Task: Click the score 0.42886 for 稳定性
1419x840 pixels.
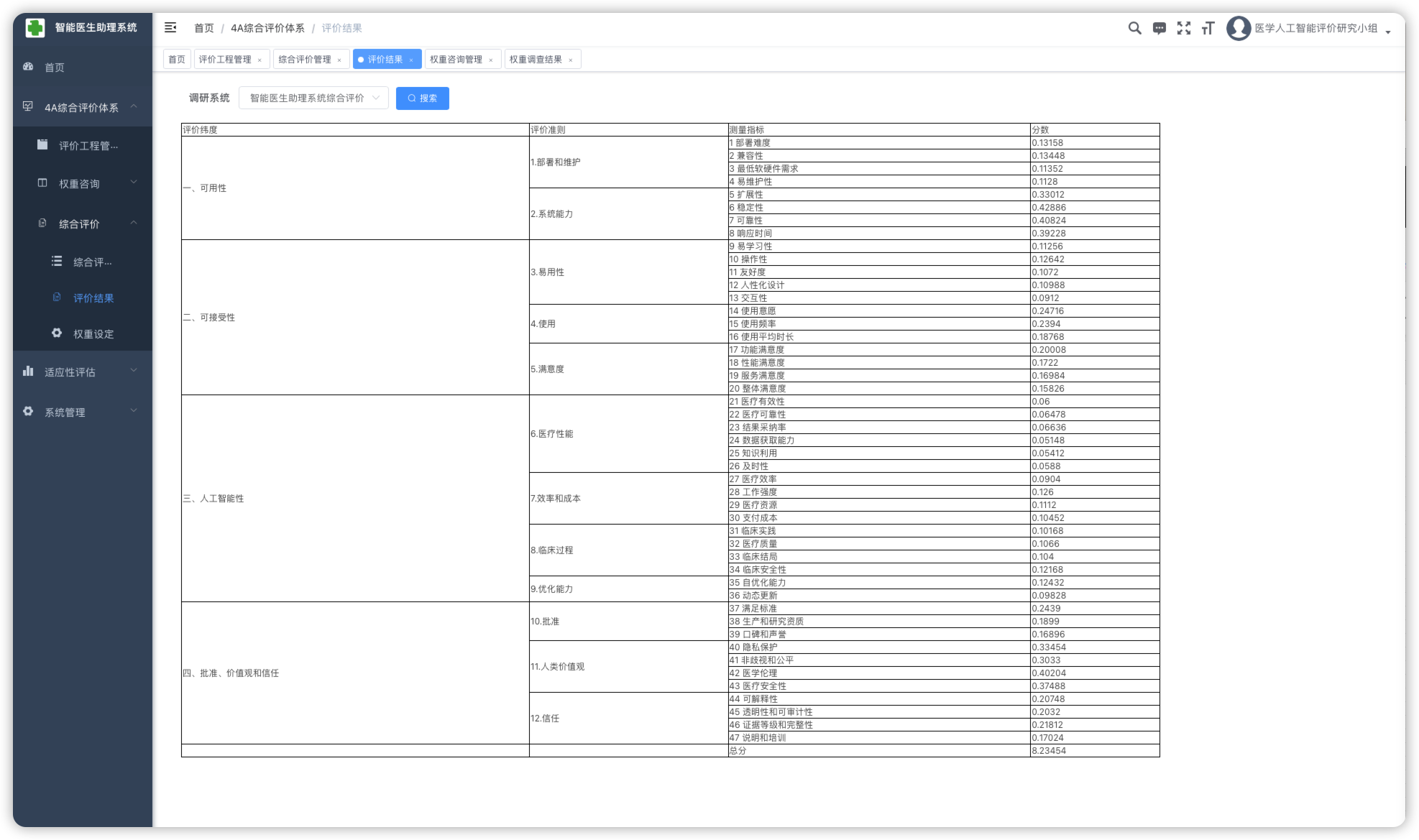Action: tap(1095, 208)
